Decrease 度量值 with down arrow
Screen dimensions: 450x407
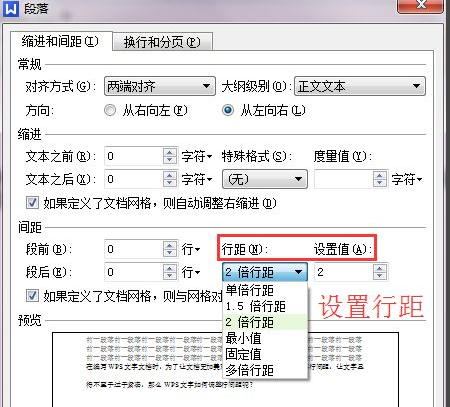(380, 183)
